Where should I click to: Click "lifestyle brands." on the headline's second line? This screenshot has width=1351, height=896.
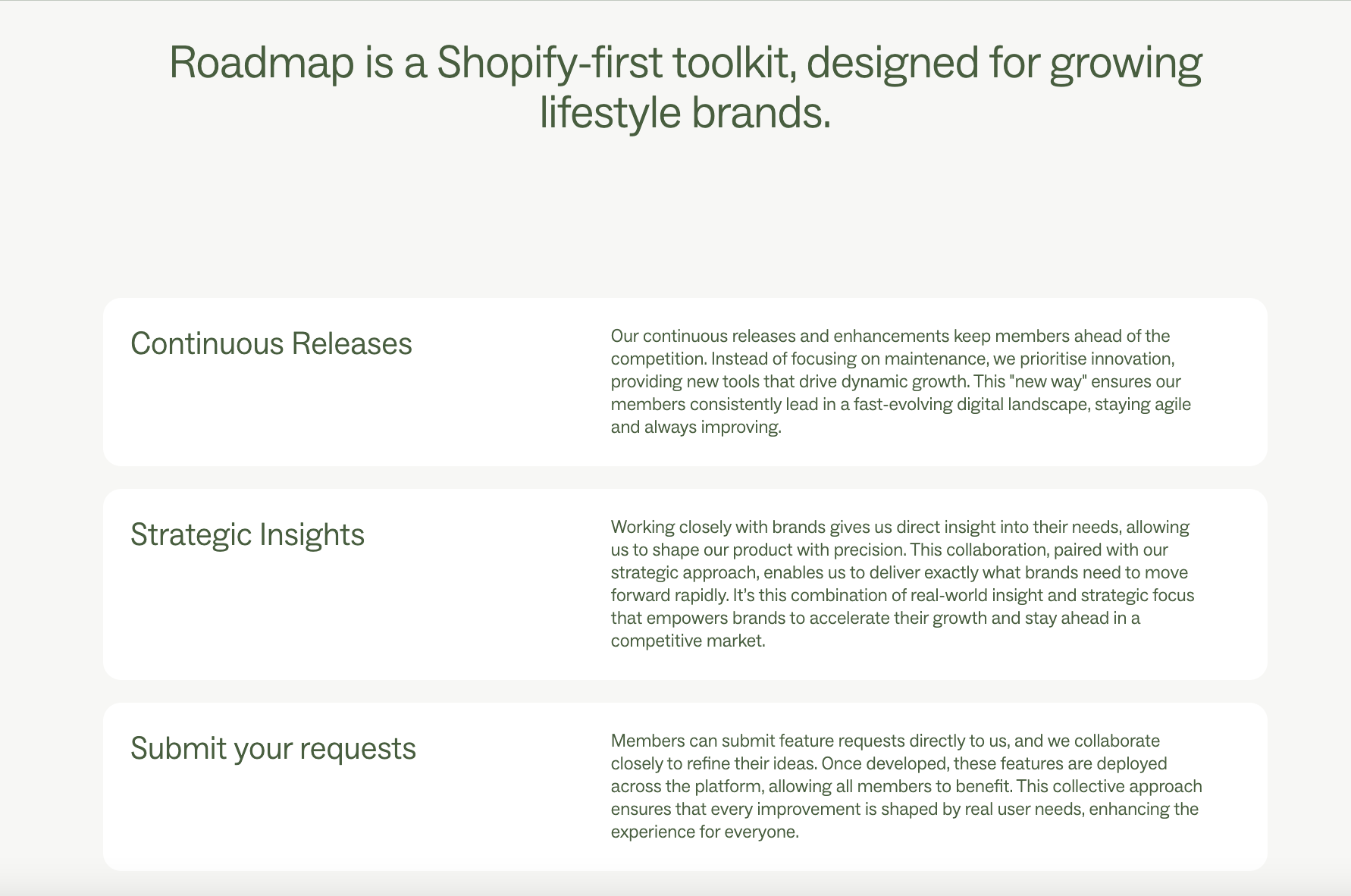click(685, 112)
